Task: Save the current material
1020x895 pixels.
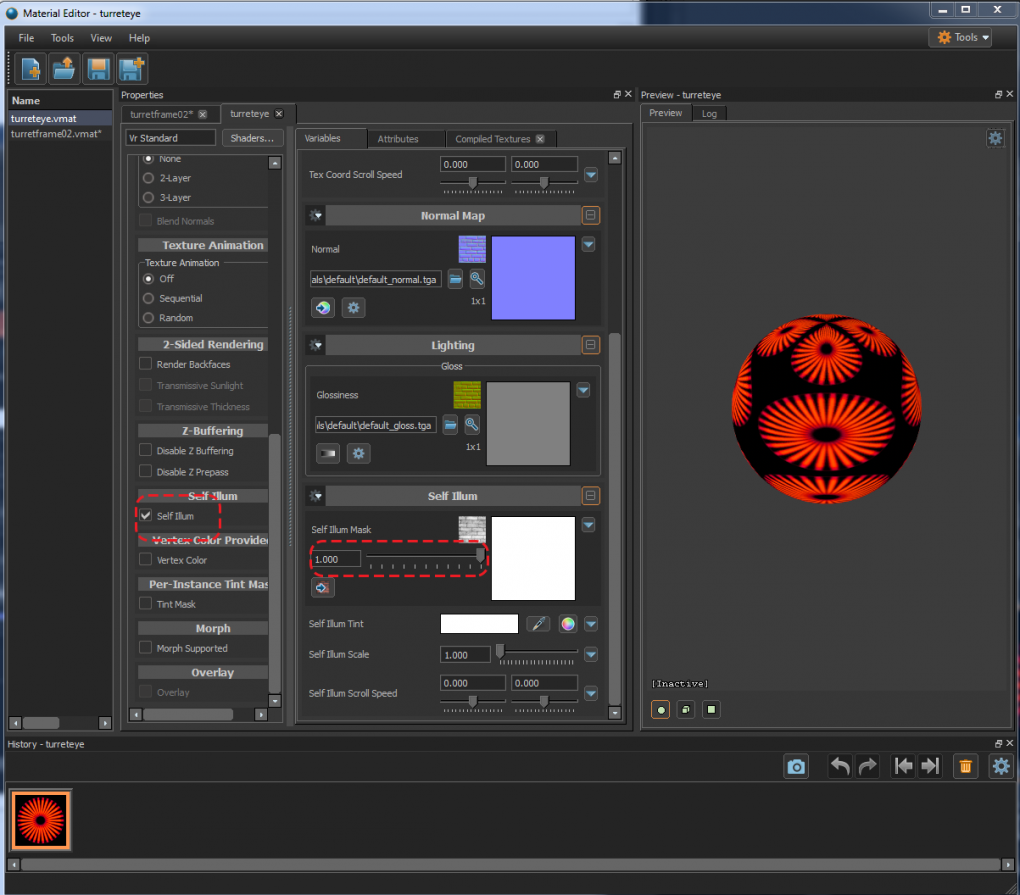Action: (x=97, y=68)
